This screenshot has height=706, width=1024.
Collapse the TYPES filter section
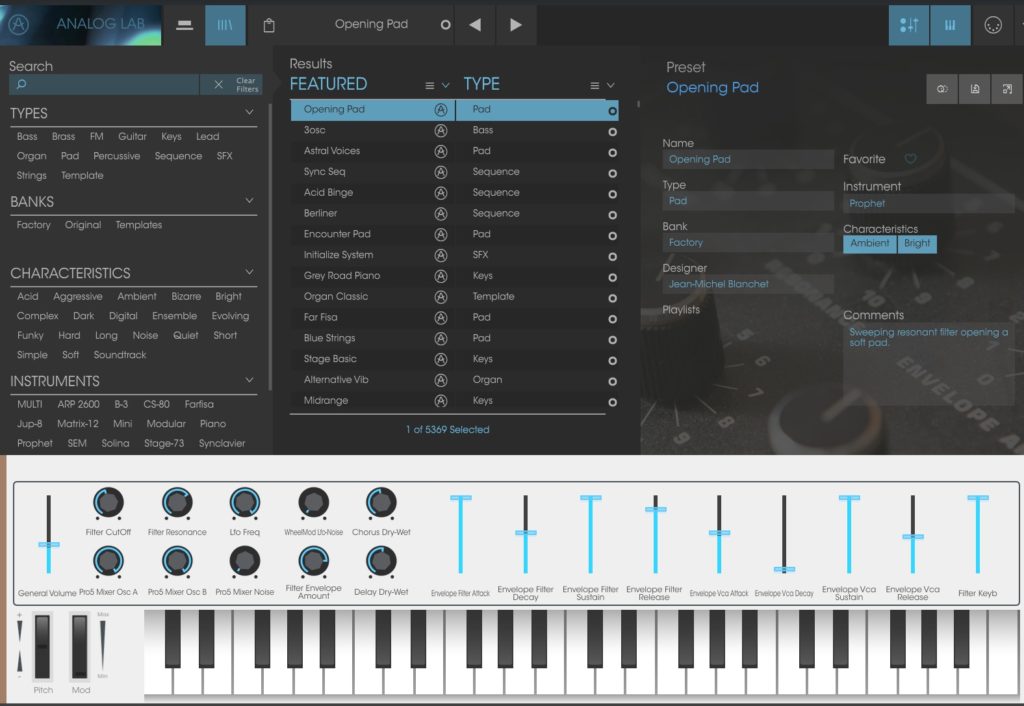point(249,112)
